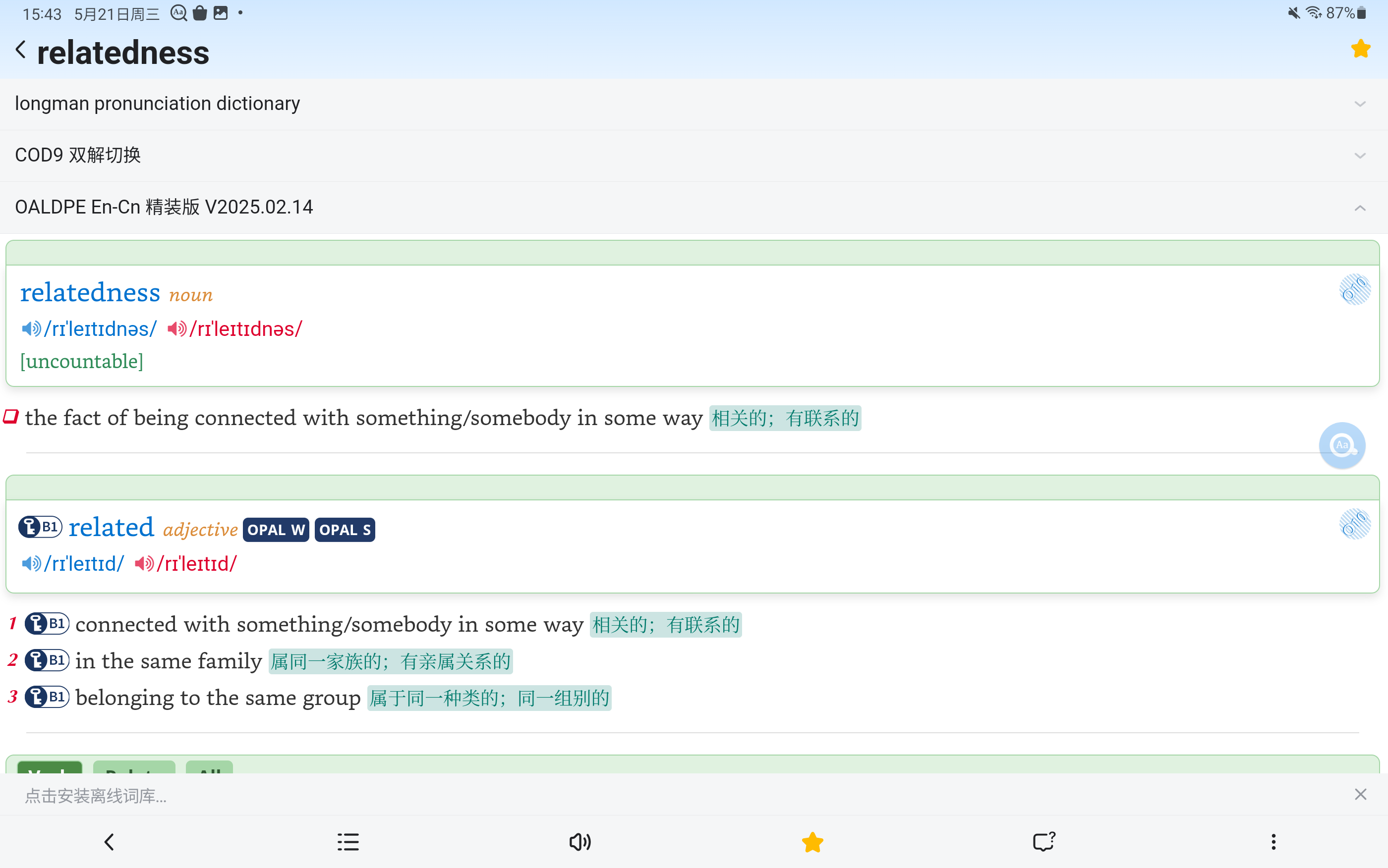Tap the 属同一家族的；有亲属关系的 translation
1388x868 pixels.
point(391,661)
